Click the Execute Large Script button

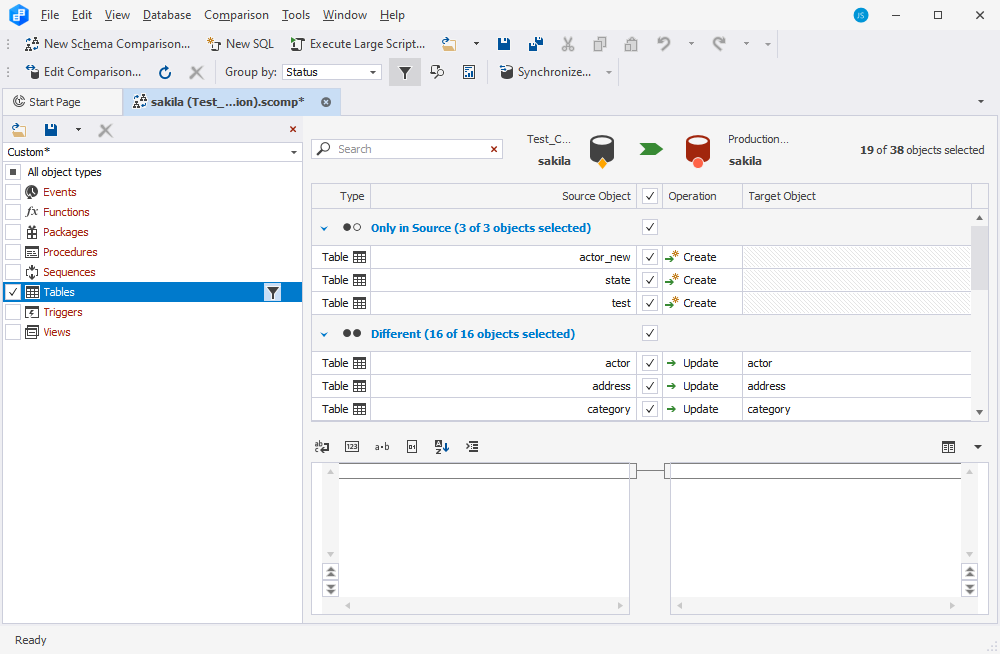[358, 44]
